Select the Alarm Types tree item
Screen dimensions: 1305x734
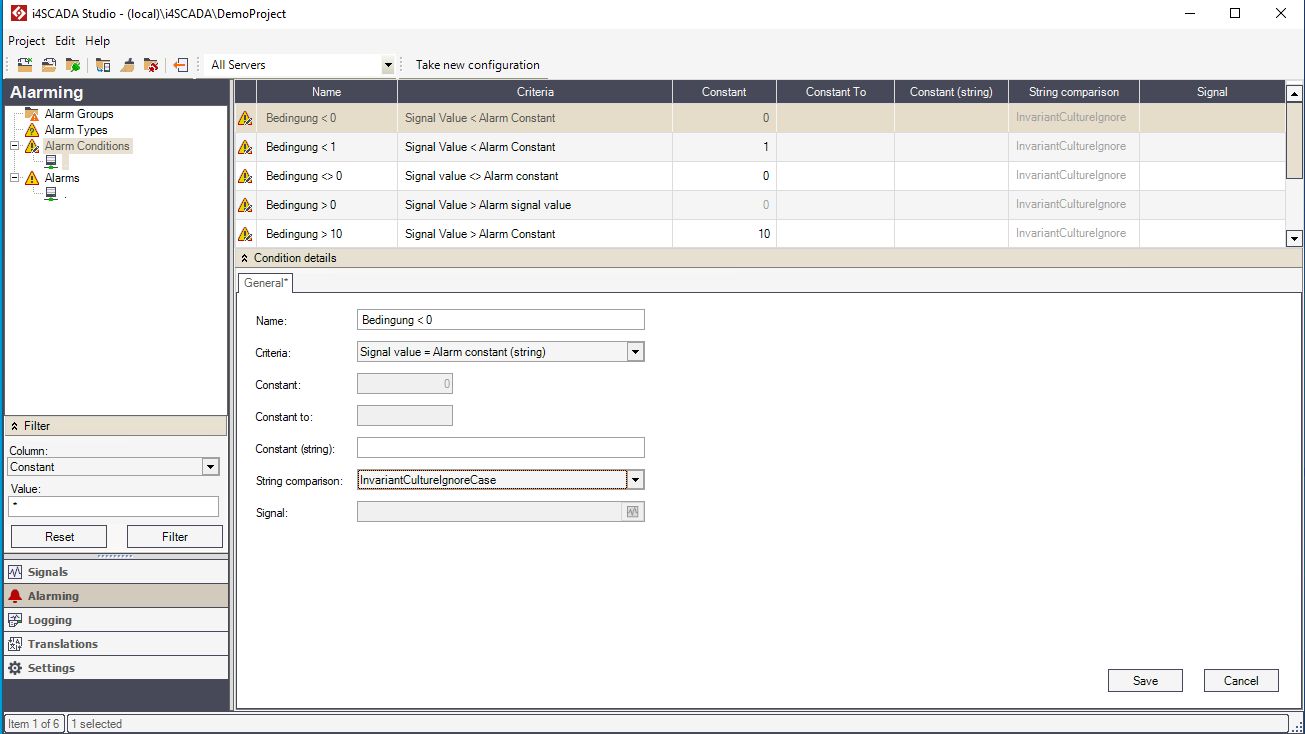click(77, 129)
